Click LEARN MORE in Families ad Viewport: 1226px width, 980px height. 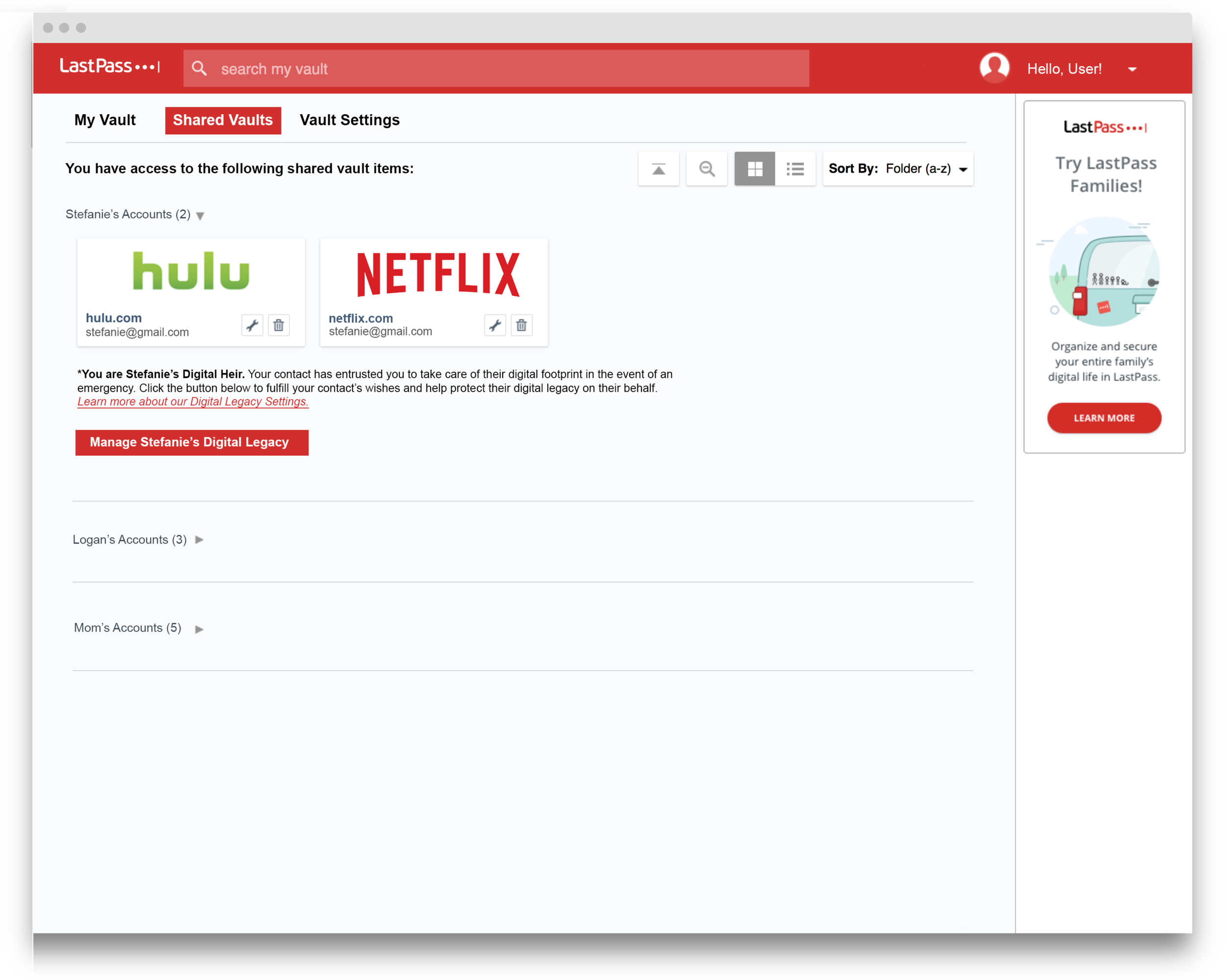pos(1104,418)
